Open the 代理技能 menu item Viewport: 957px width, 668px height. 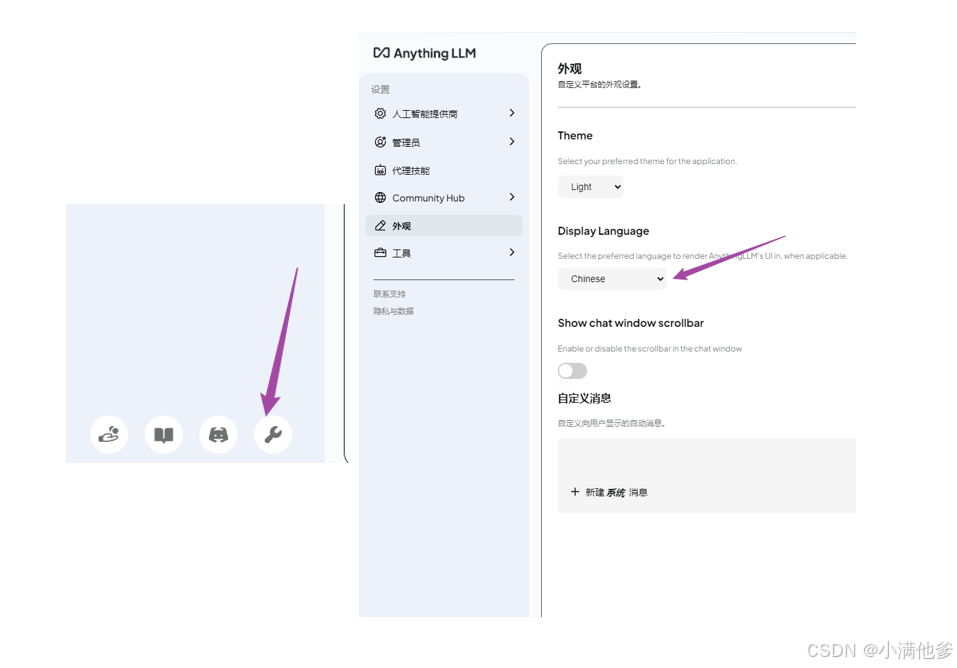click(x=444, y=170)
